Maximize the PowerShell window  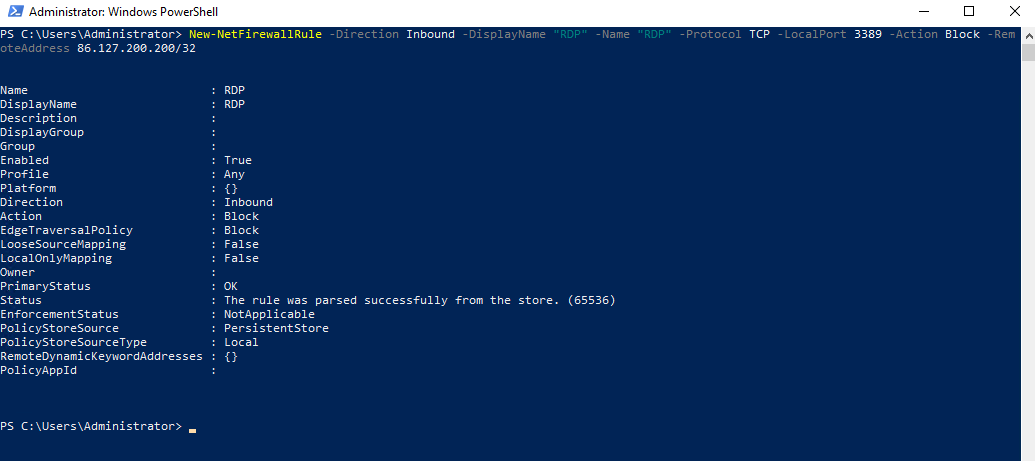click(x=968, y=11)
